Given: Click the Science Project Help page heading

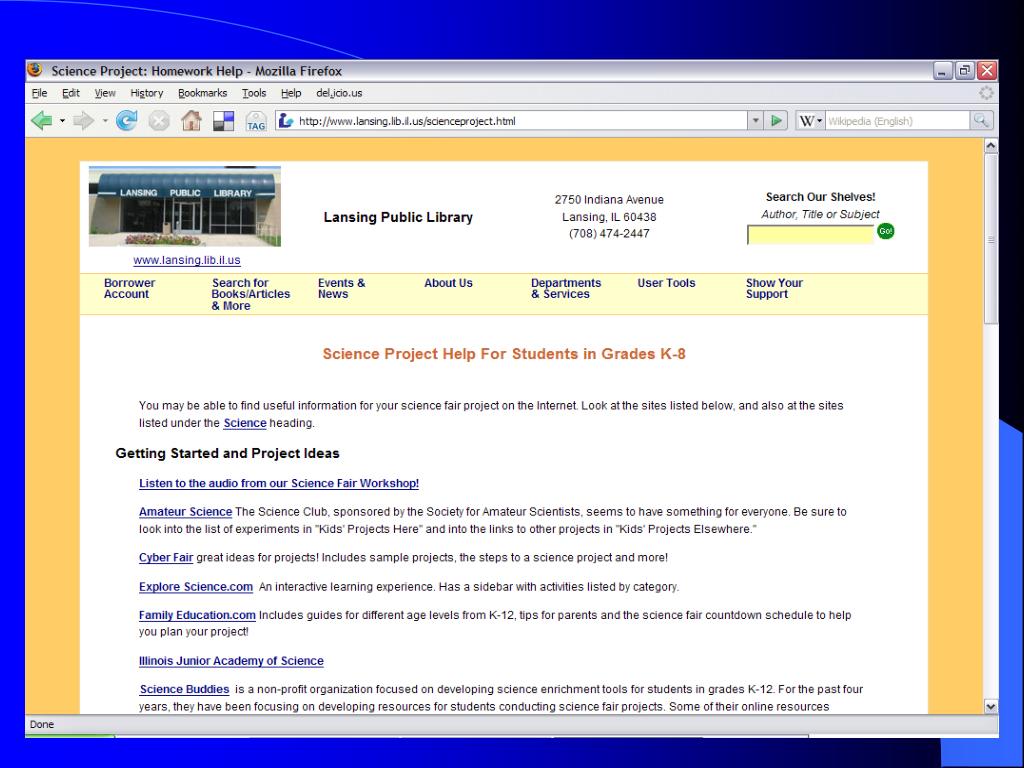Looking at the screenshot, I should click(504, 354).
